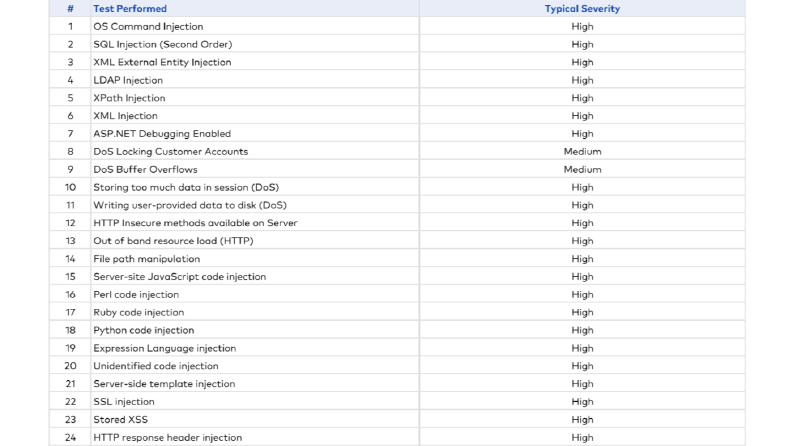Click Medium severity for DoS Locking Customer Accounts
Image resolution: width=793 pixels, height=446 pixels.
[582, 151]
